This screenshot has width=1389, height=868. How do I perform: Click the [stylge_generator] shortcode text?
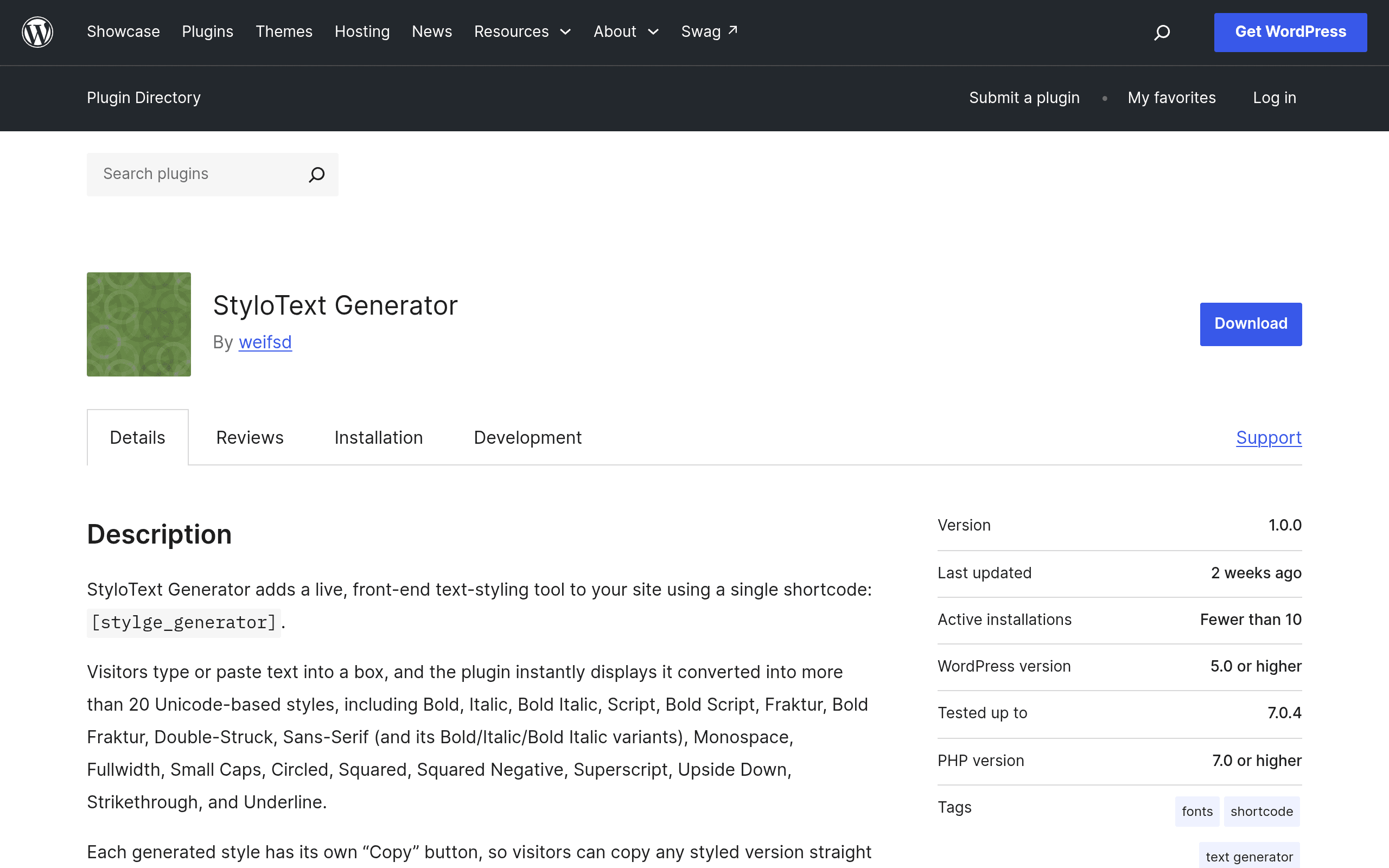pos(184,622)
